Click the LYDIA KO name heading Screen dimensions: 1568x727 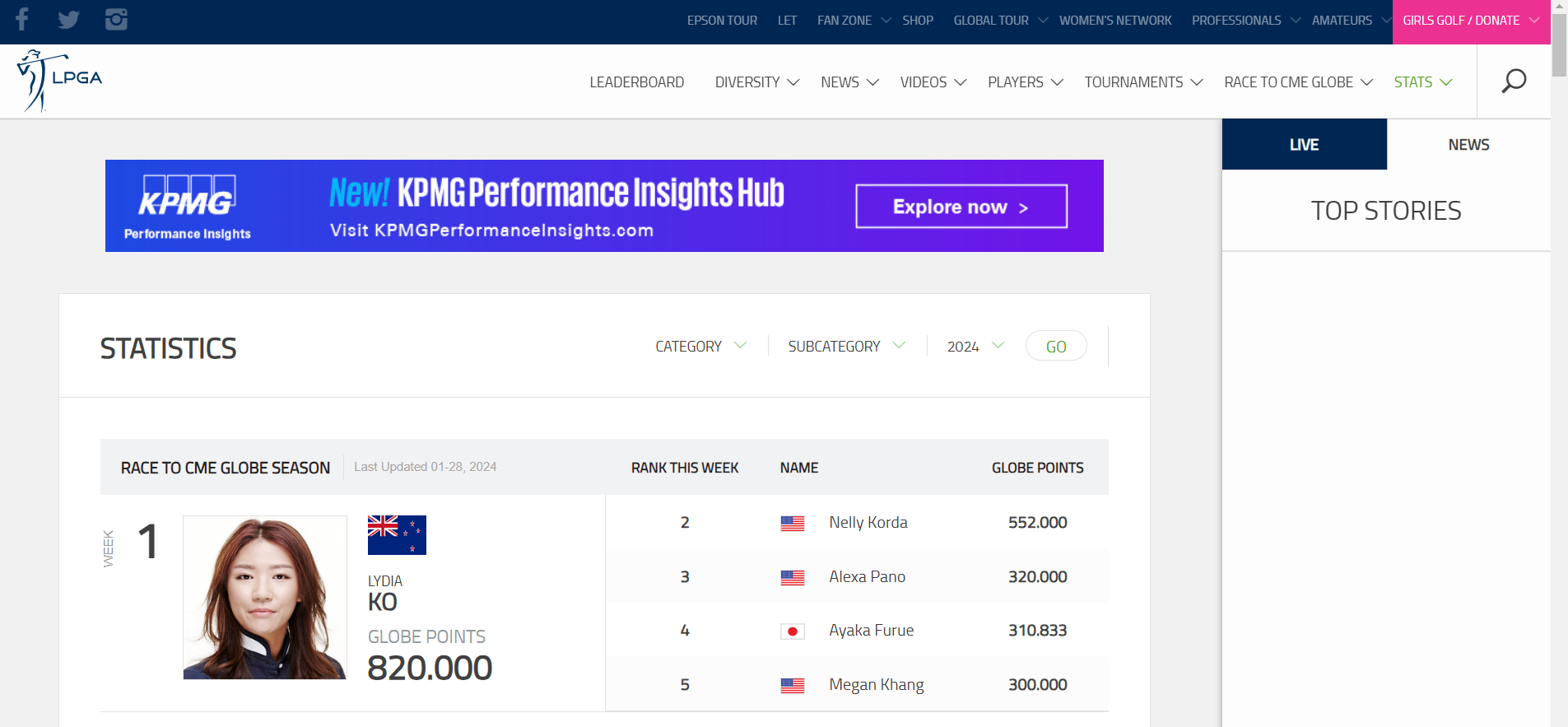click(x=385, y=593)
